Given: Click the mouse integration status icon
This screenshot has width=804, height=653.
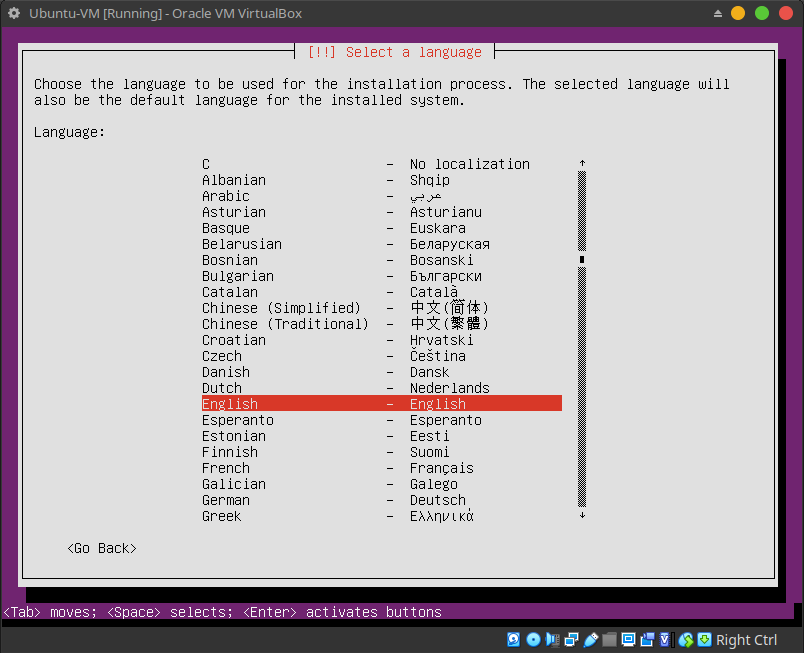Looking at the screenshot, I should (x=686, y=639).
